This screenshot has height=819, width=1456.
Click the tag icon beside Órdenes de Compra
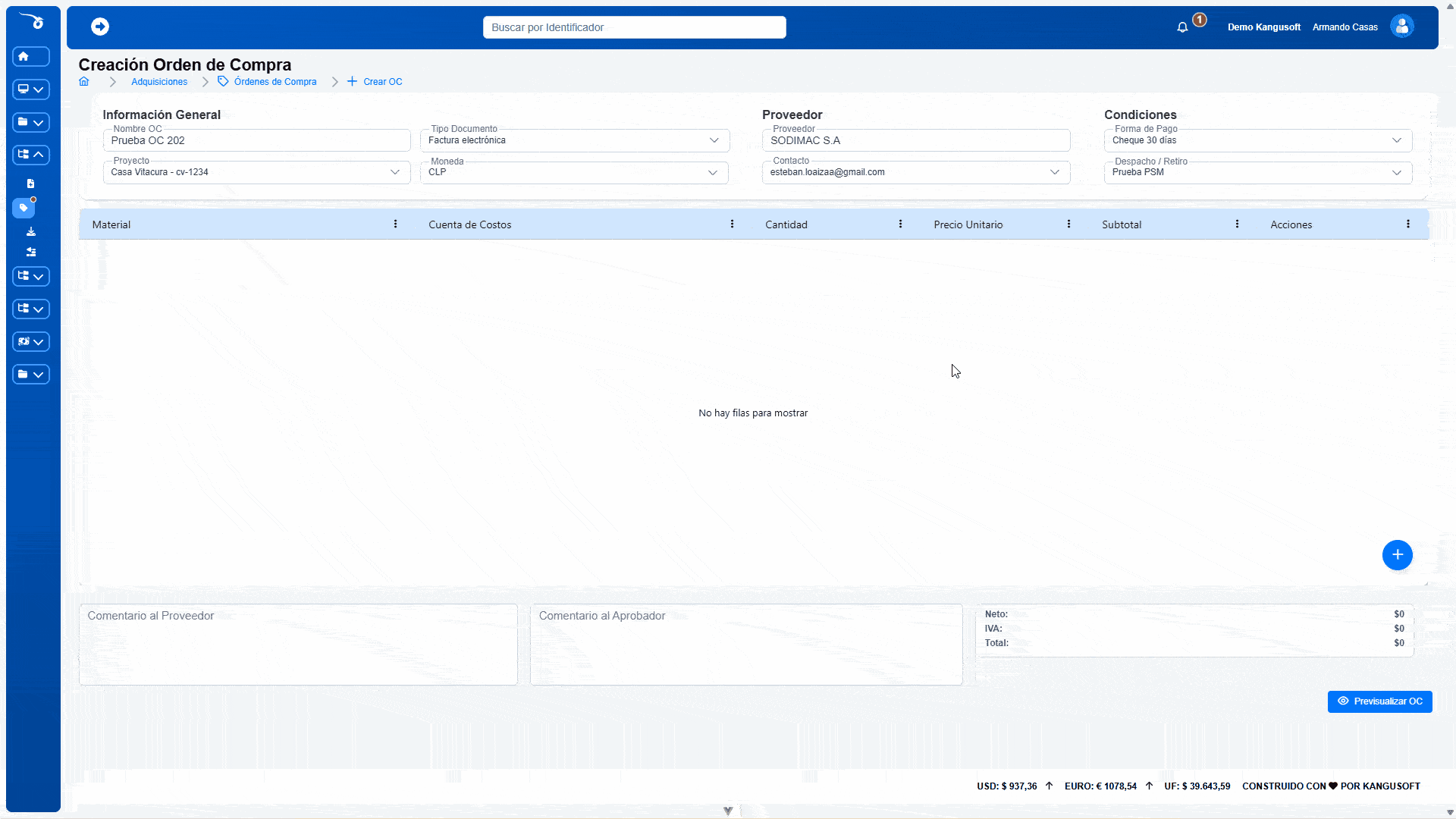(x=223, y=82)
